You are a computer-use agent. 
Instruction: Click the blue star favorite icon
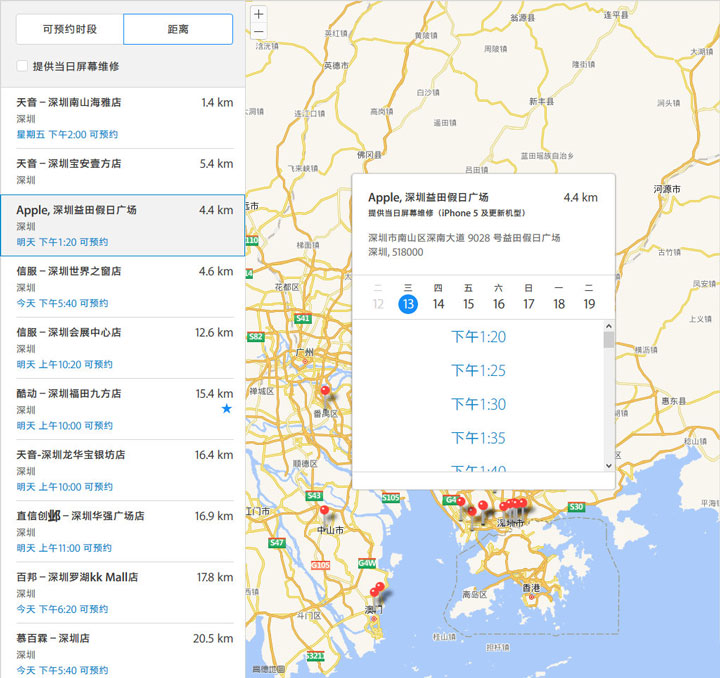point(226,409)
